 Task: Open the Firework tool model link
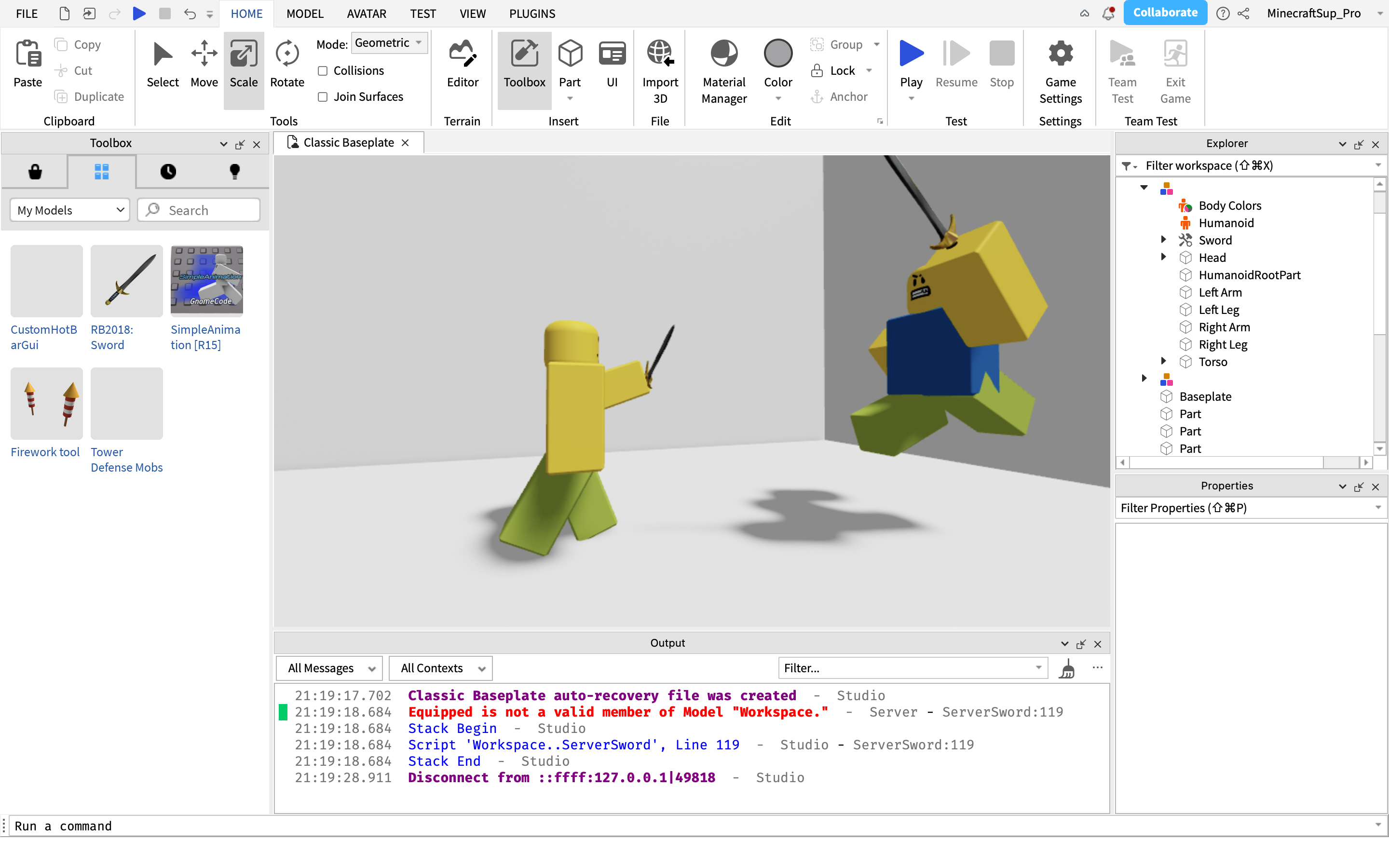click(45, 452)
